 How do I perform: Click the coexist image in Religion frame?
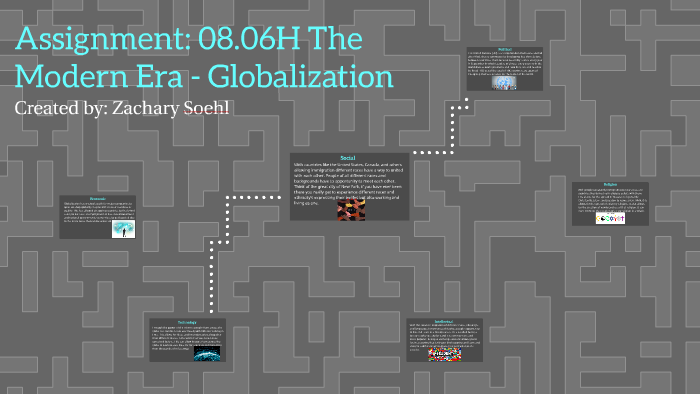coord(610,218)
